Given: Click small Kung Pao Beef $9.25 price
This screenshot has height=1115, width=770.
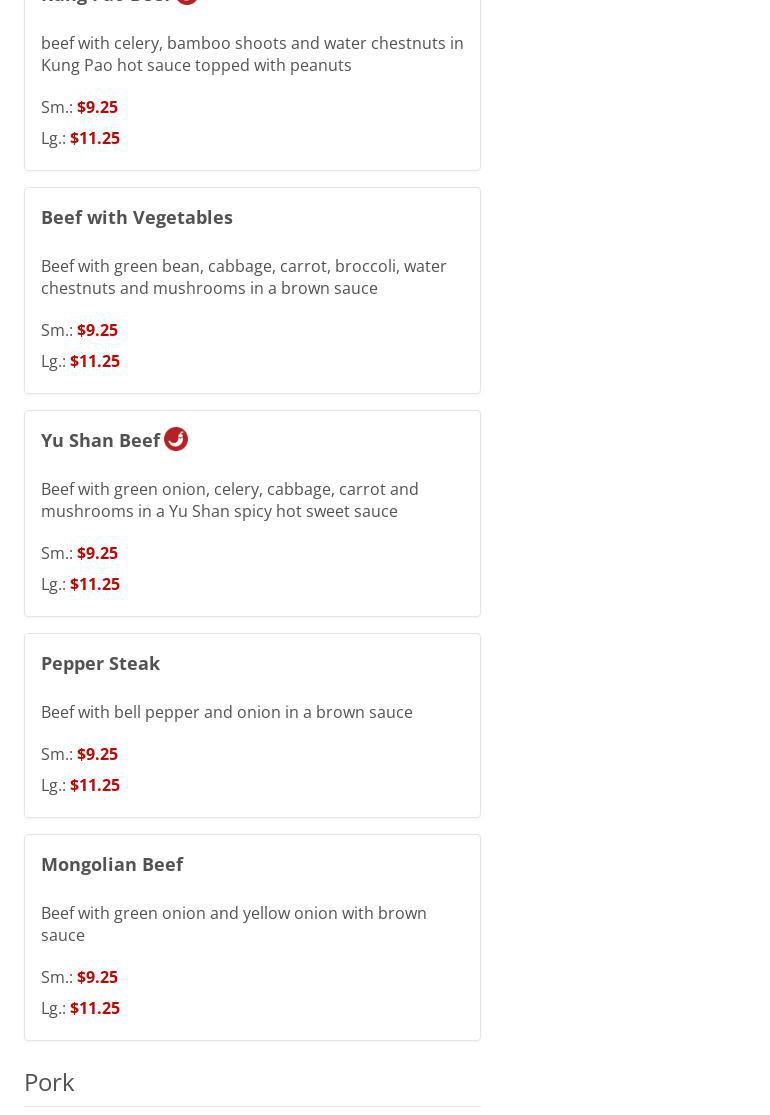Looking at the screenshot, I should [97, 107].
